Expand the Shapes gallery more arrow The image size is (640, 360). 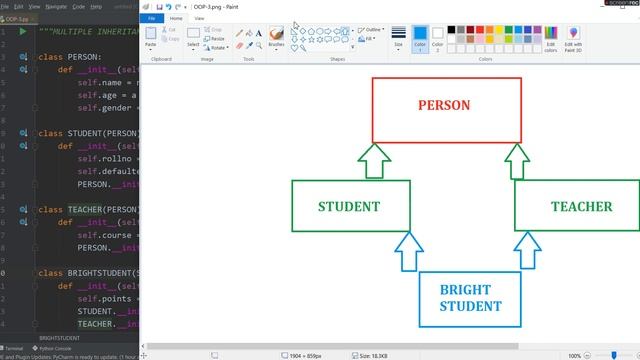point(353,48)
